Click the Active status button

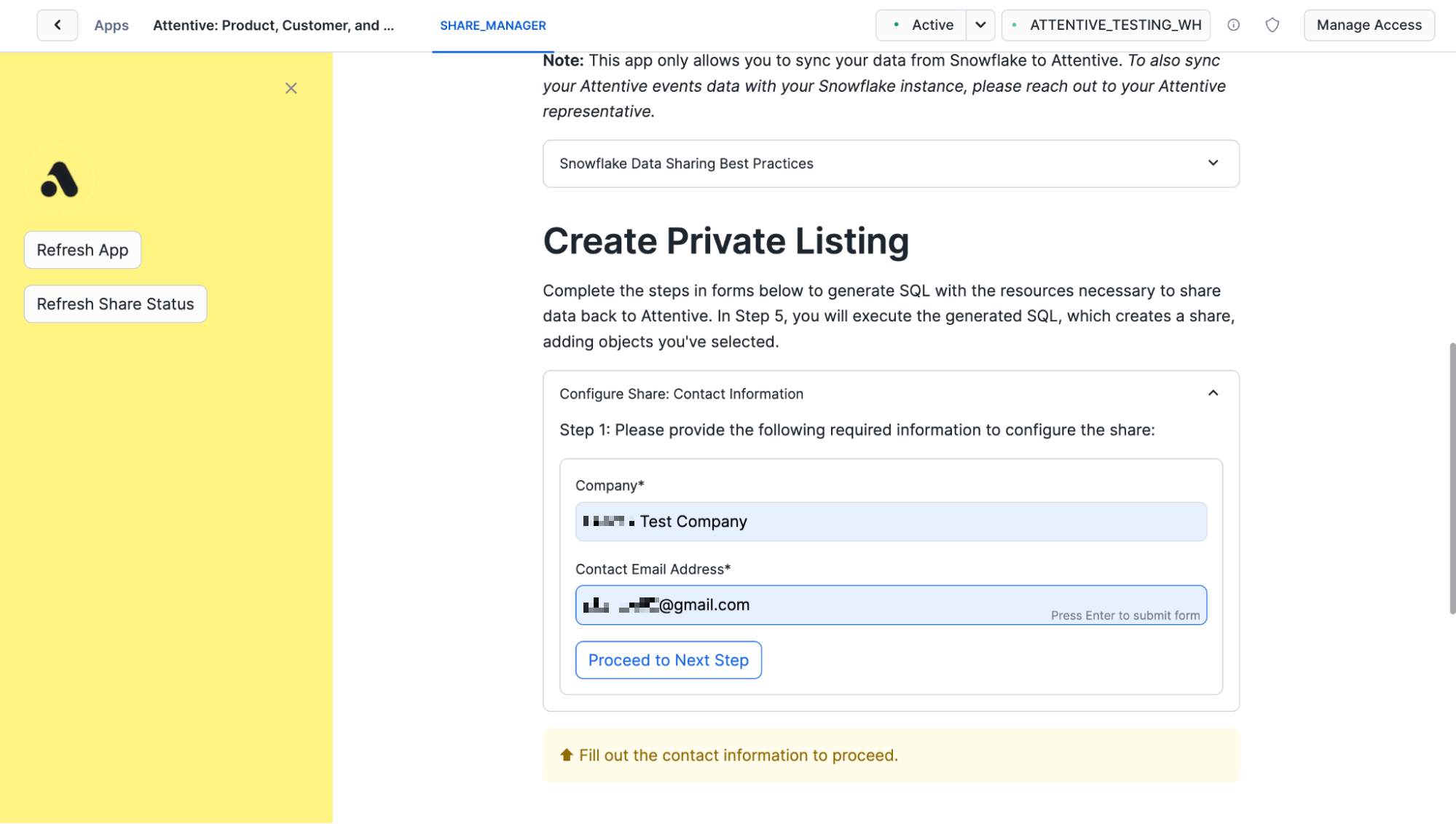(921, 25)
